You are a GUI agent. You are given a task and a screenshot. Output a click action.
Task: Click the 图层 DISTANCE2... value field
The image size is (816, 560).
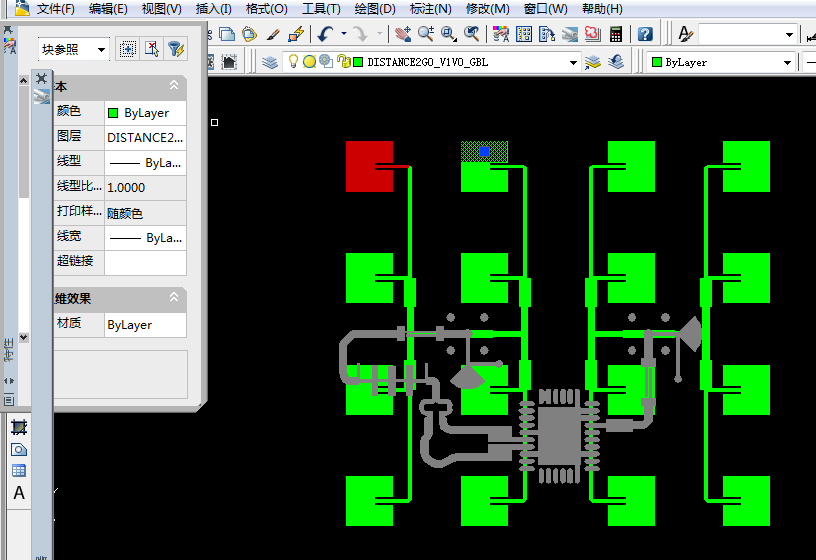145,138
